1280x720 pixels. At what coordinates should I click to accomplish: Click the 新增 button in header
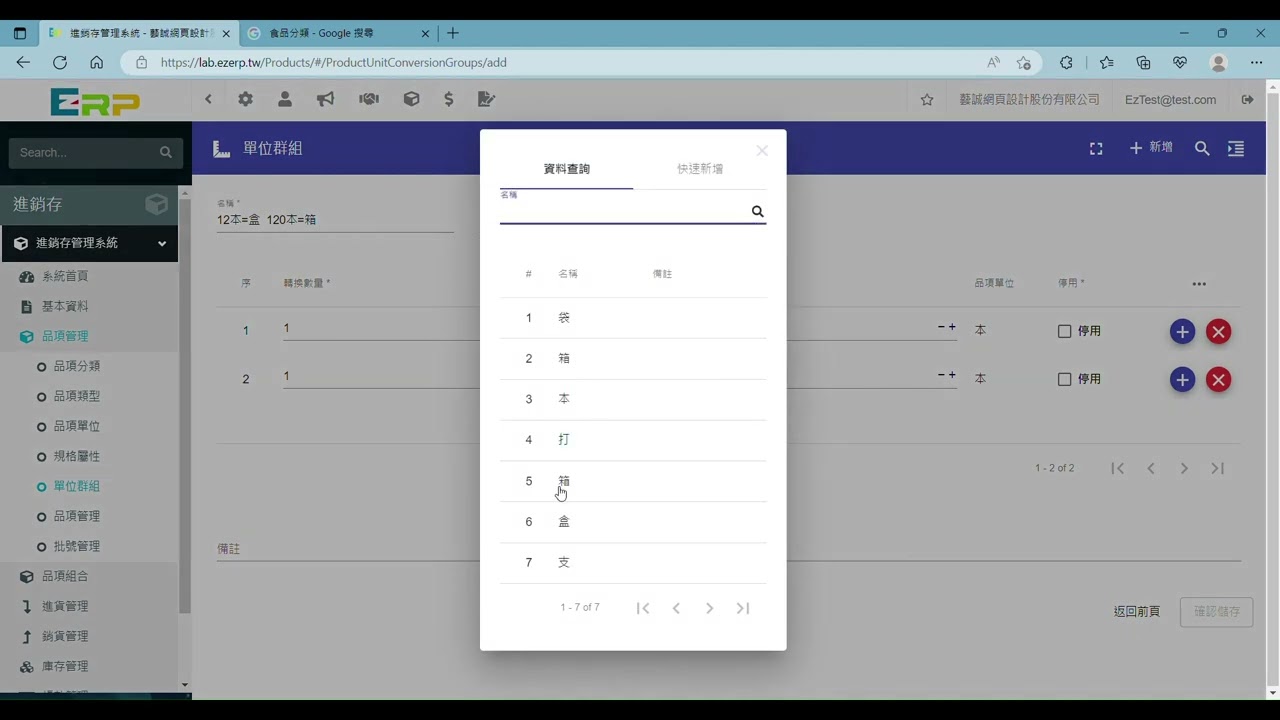(x=1150, y=148)
